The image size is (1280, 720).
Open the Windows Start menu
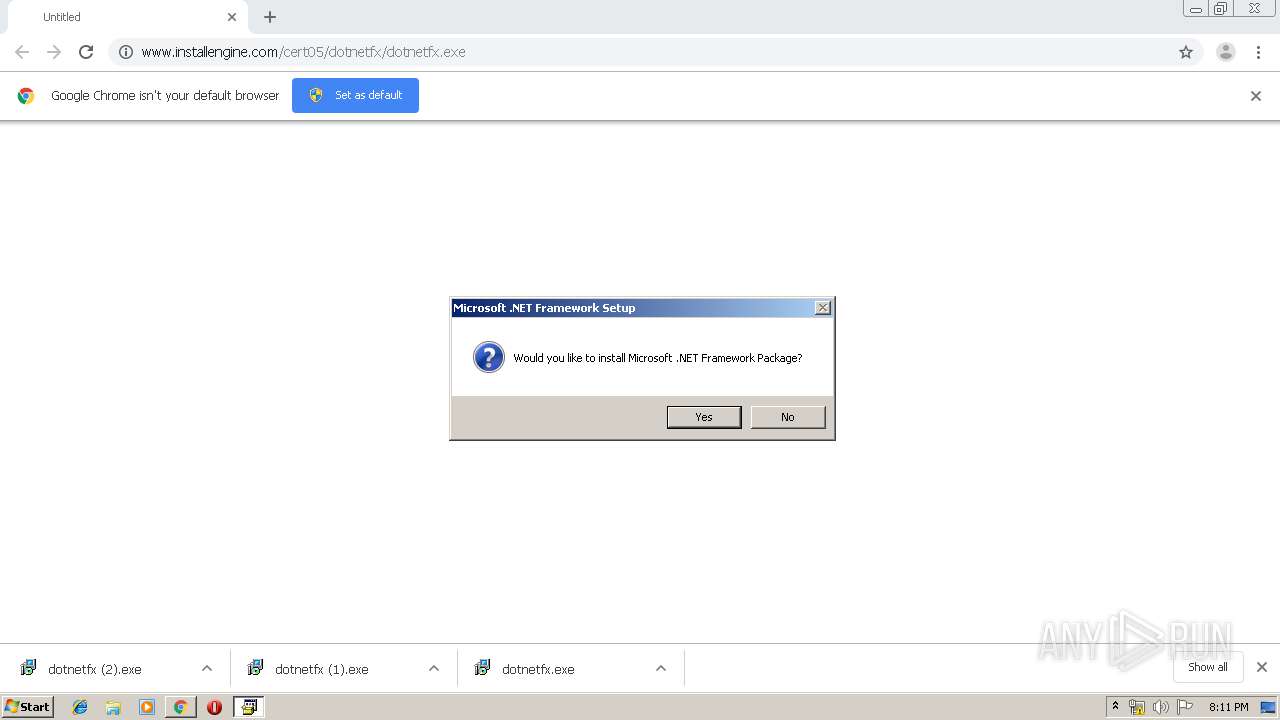point(28,707)
